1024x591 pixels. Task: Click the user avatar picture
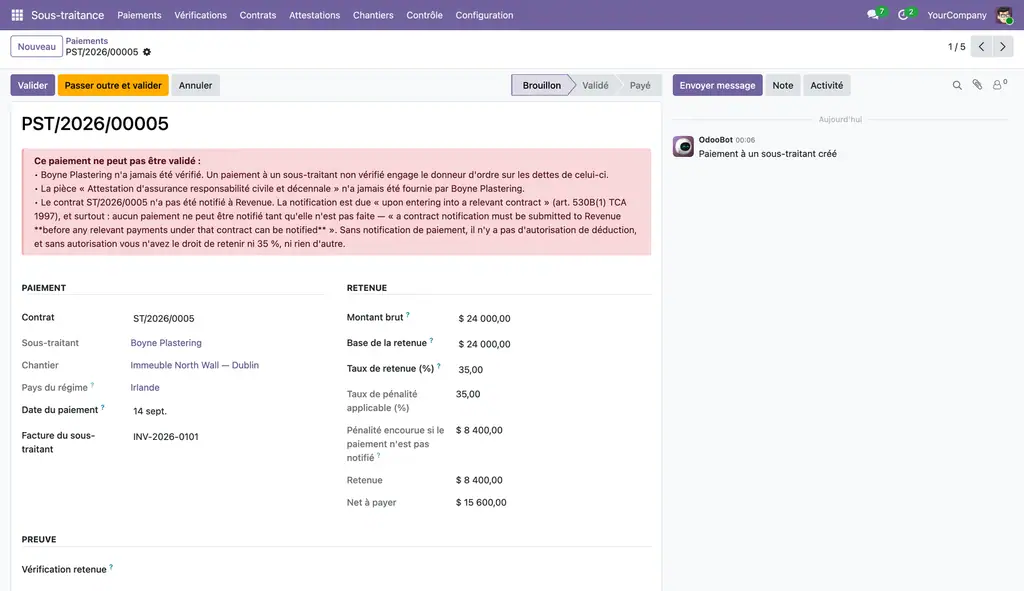click(x=1004, y=15)
